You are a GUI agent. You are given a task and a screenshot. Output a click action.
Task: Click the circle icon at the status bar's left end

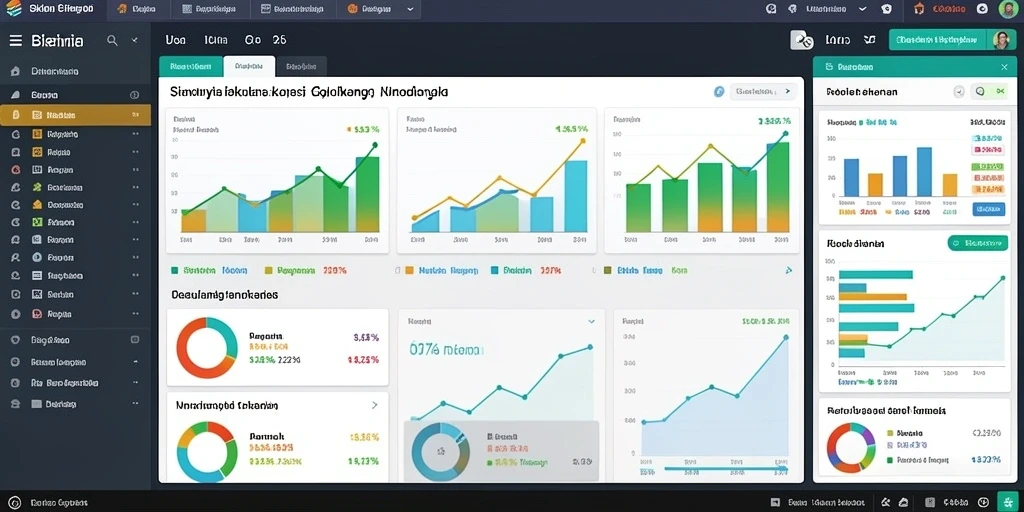click(14, 503)
